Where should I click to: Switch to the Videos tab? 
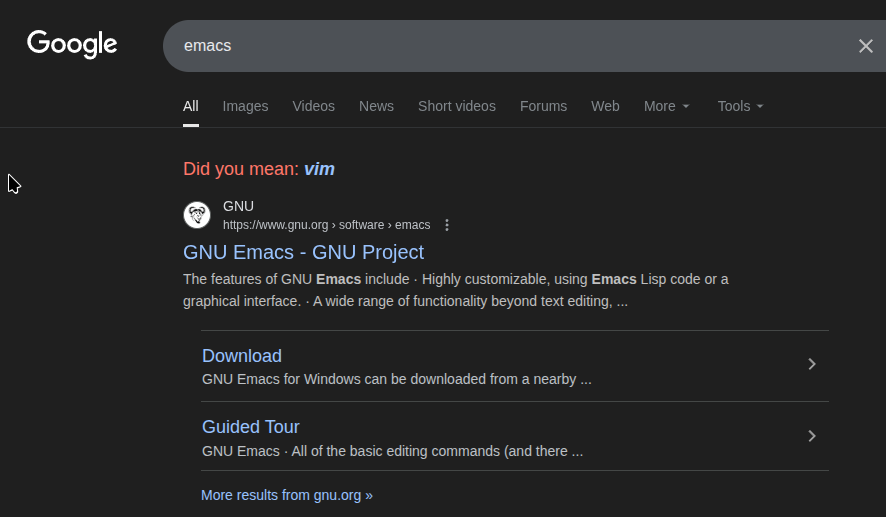coord(314,106)
